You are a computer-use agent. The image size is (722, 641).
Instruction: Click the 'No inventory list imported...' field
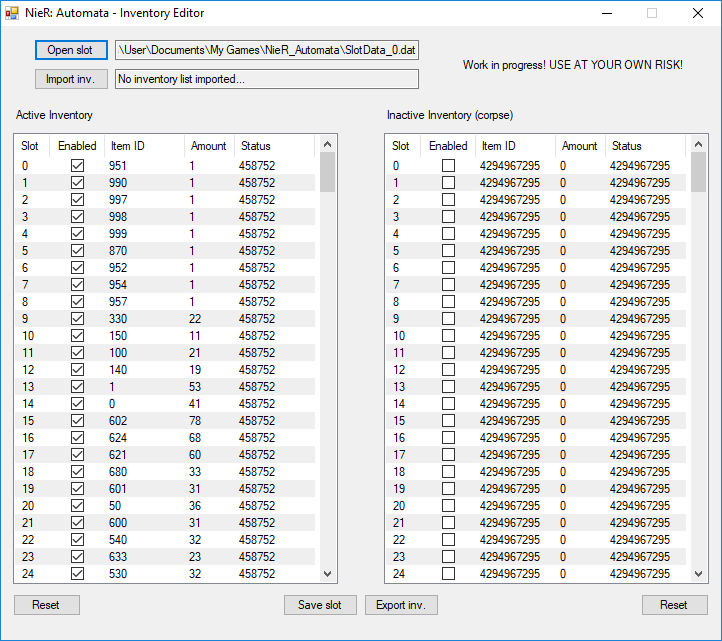267,79
